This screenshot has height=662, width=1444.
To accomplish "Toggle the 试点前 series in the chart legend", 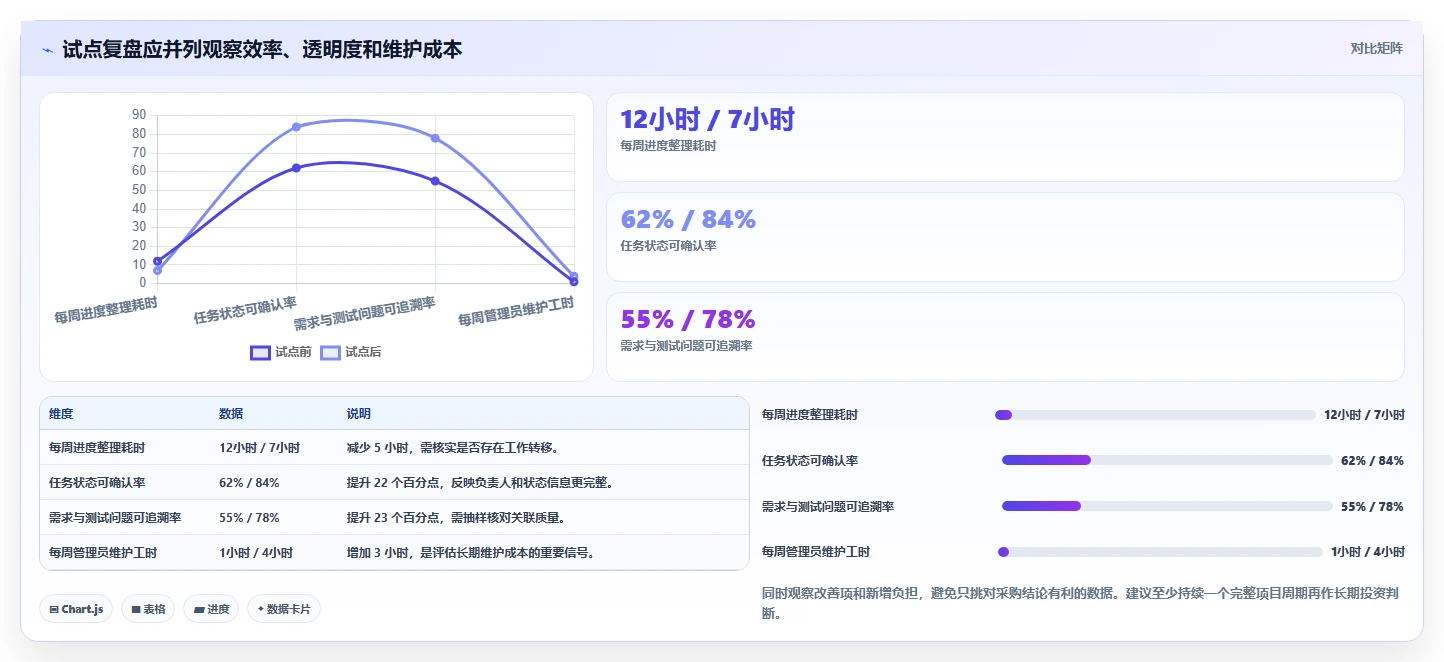I will pos(281,352).
